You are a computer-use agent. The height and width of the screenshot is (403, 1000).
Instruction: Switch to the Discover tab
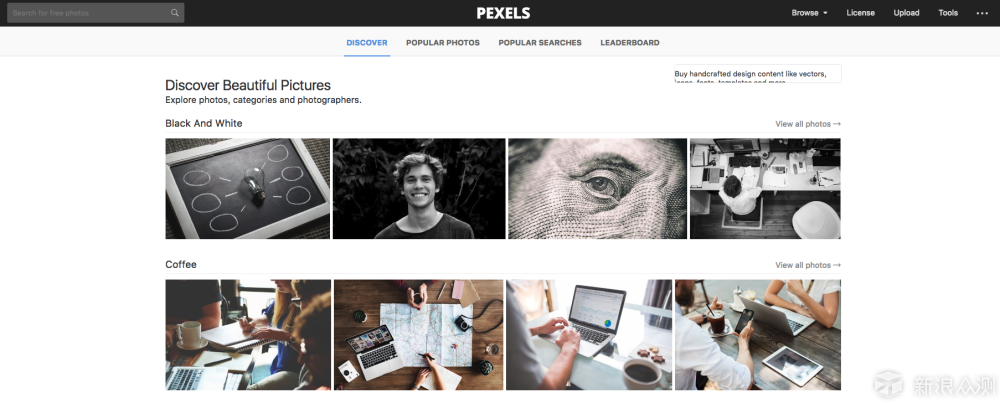click(x=367, y=43)
